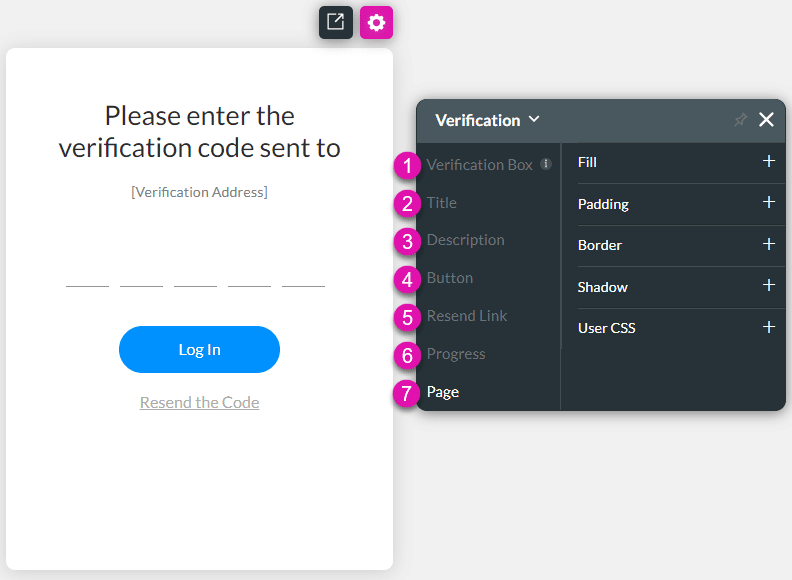Select the Verification Box tab
Screen dimensions: 792x580
pos(479,165)
